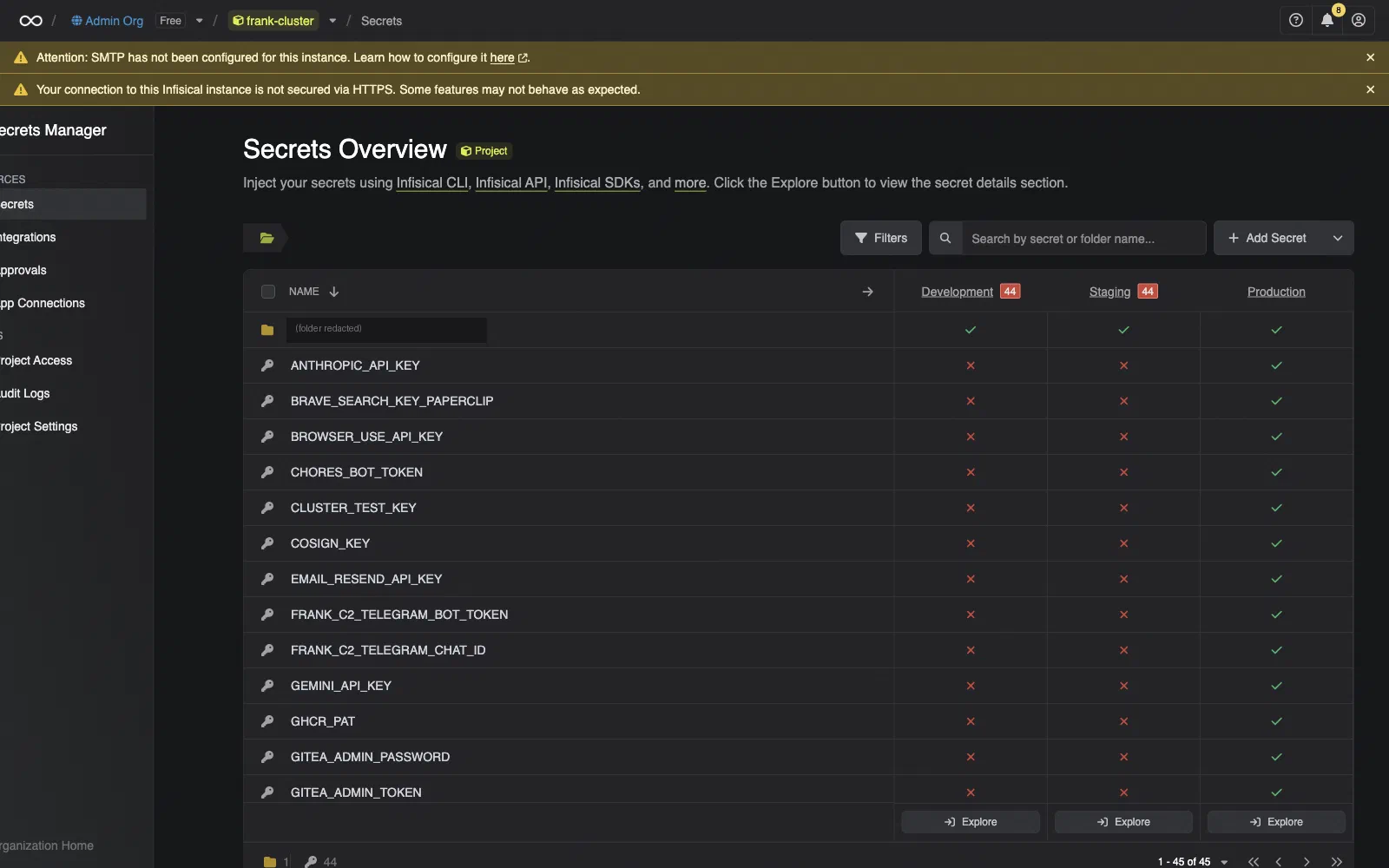Go to Organization Home

[47, 845]
